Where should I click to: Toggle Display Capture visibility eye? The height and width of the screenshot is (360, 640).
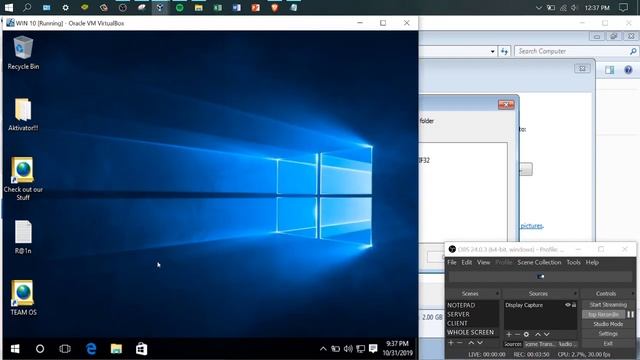(567, 305)
